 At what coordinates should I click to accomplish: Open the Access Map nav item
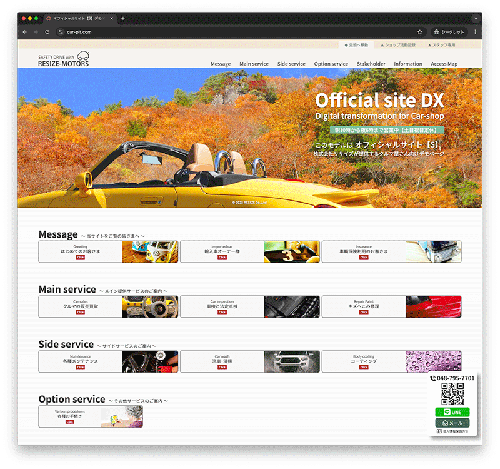click(444, 64)
